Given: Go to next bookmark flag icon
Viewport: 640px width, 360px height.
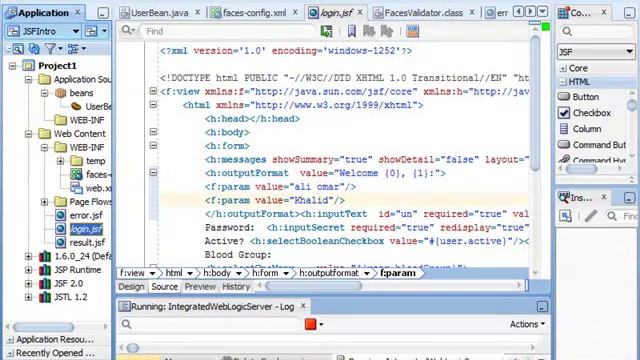Looking at the screenshot, I should coord(369,31).
